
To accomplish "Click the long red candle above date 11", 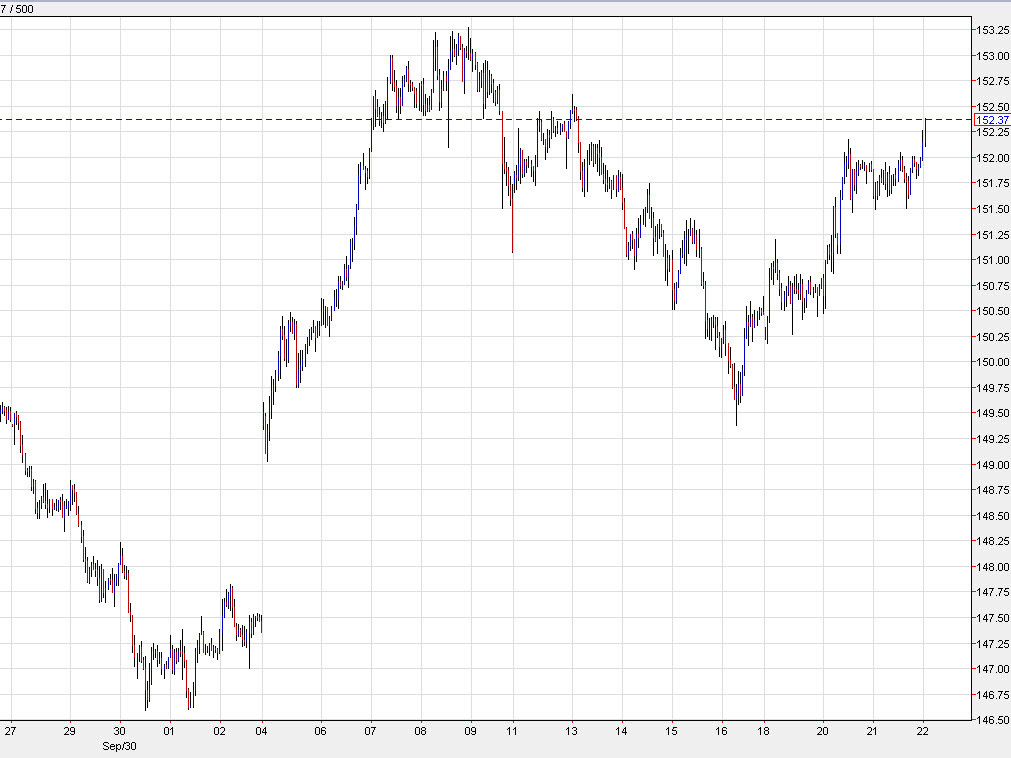I will [x=512, y=222].
